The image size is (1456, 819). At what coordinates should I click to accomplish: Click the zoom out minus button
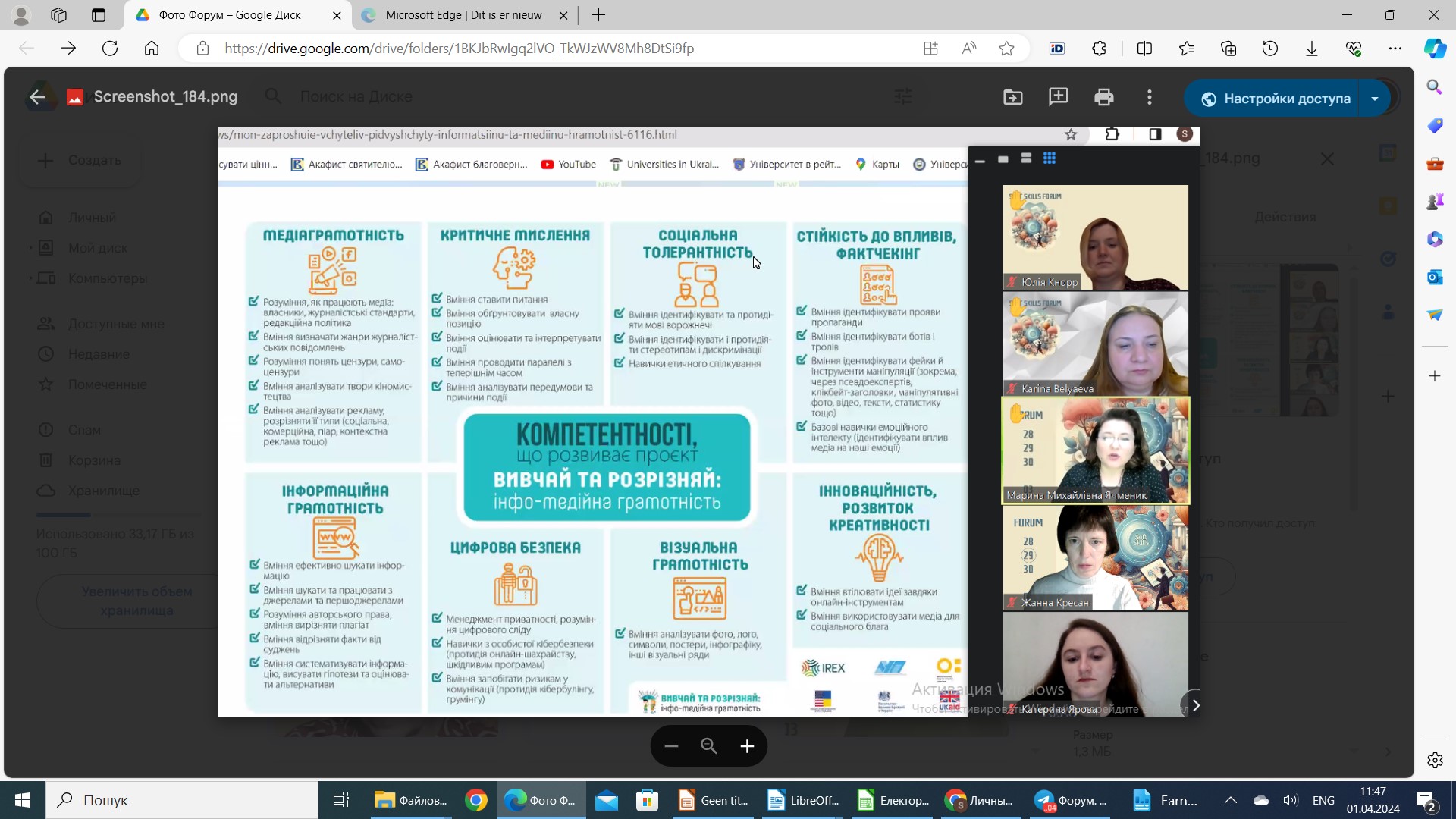pos(671,746)
